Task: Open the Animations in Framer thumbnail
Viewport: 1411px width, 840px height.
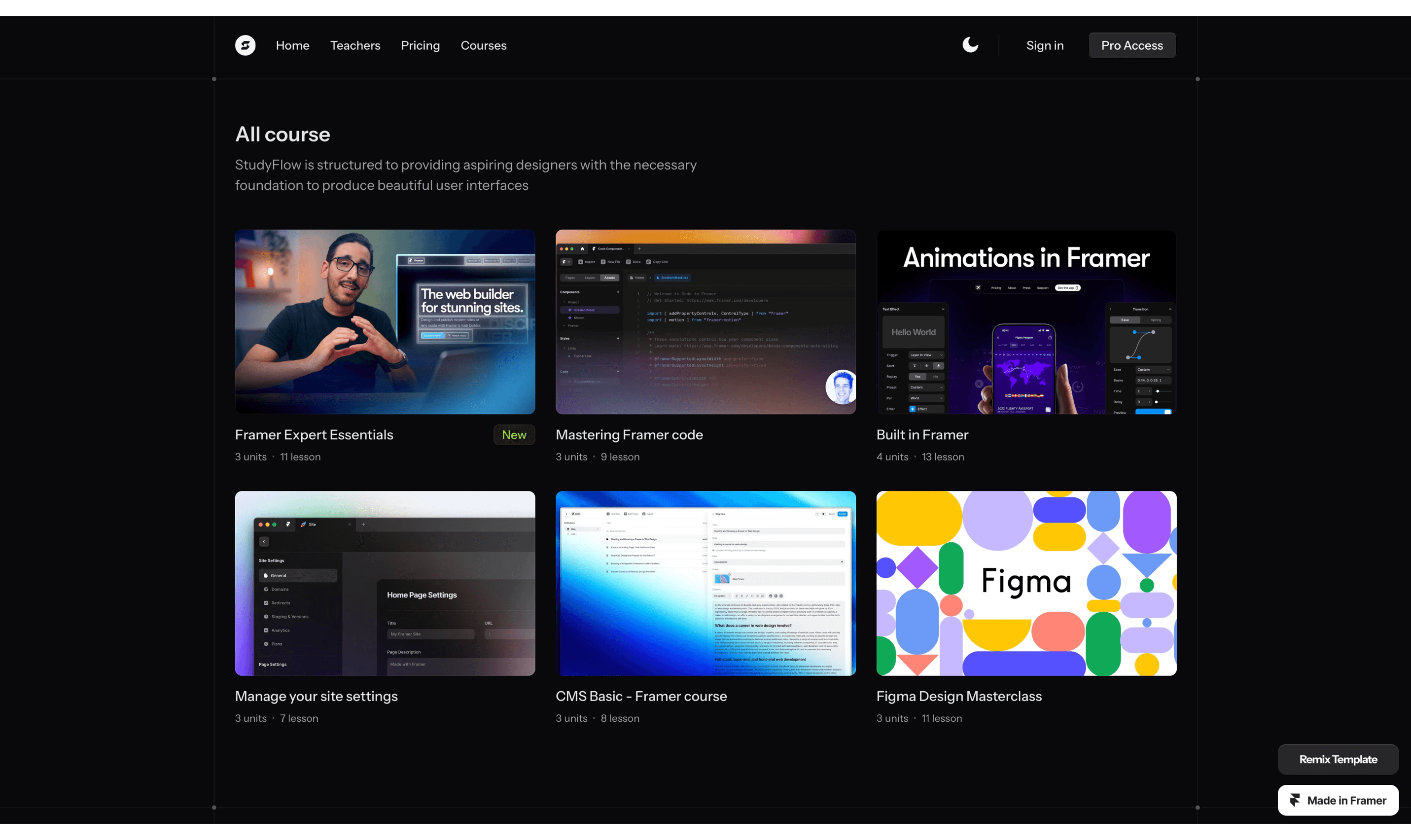Action: click(1025, 321)
